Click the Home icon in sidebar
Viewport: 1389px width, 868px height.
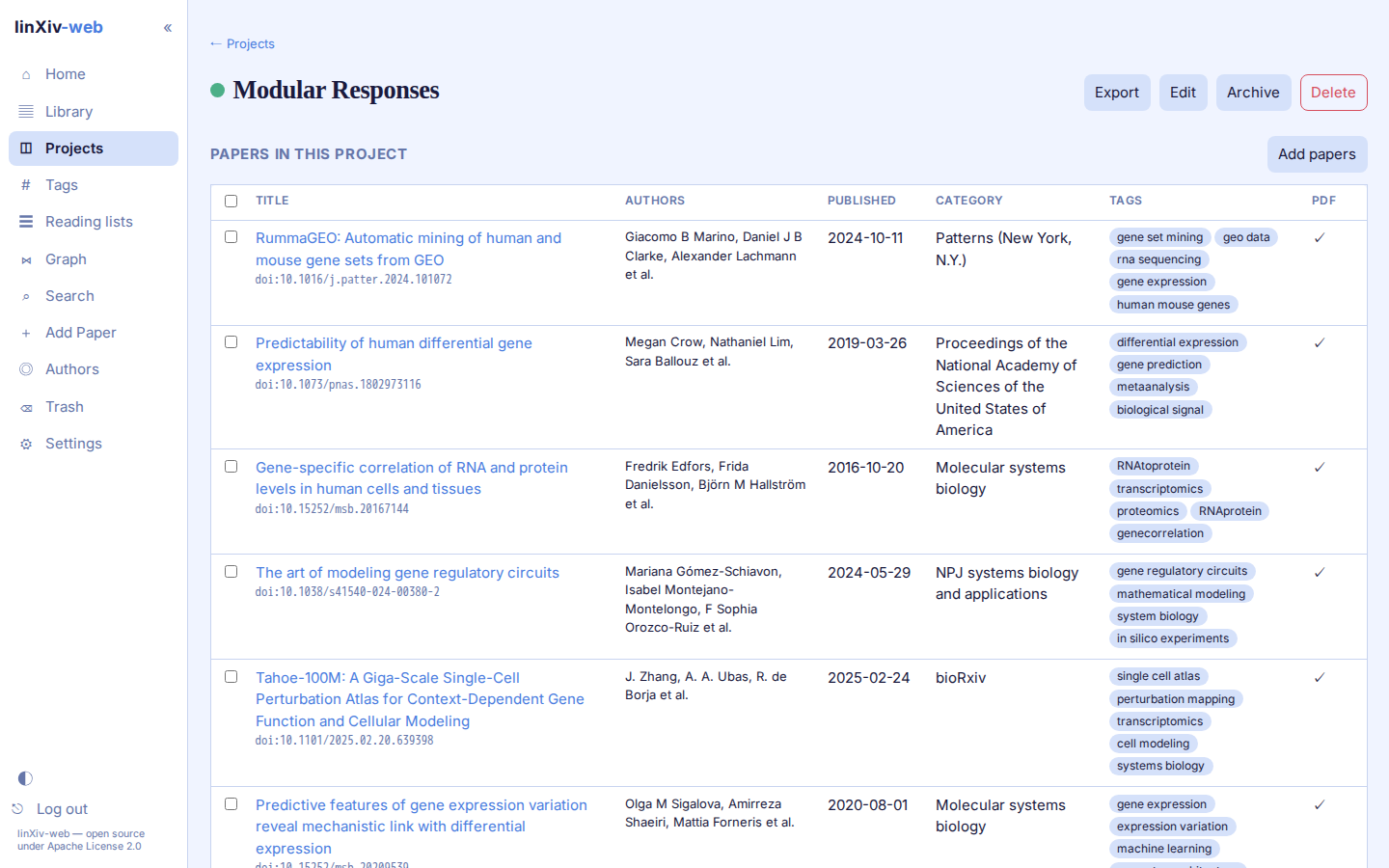(26, 74)
